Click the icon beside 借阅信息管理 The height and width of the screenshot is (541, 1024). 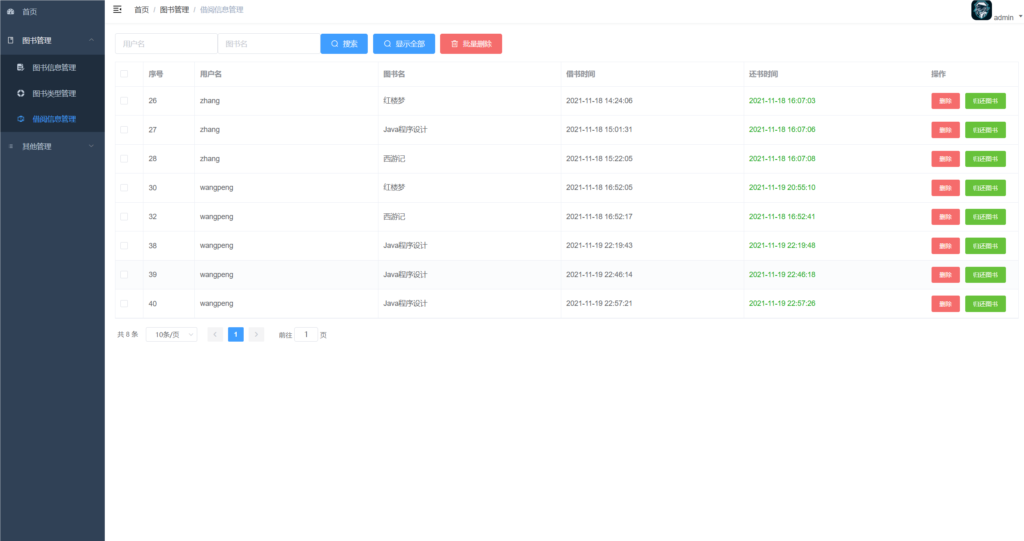(21, 119)
